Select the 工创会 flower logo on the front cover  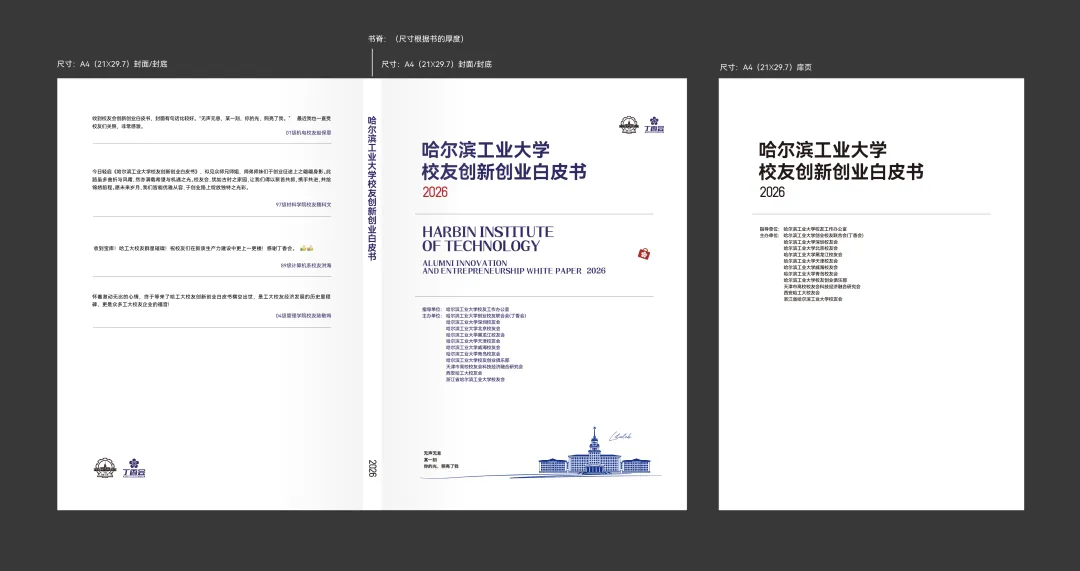654,125
